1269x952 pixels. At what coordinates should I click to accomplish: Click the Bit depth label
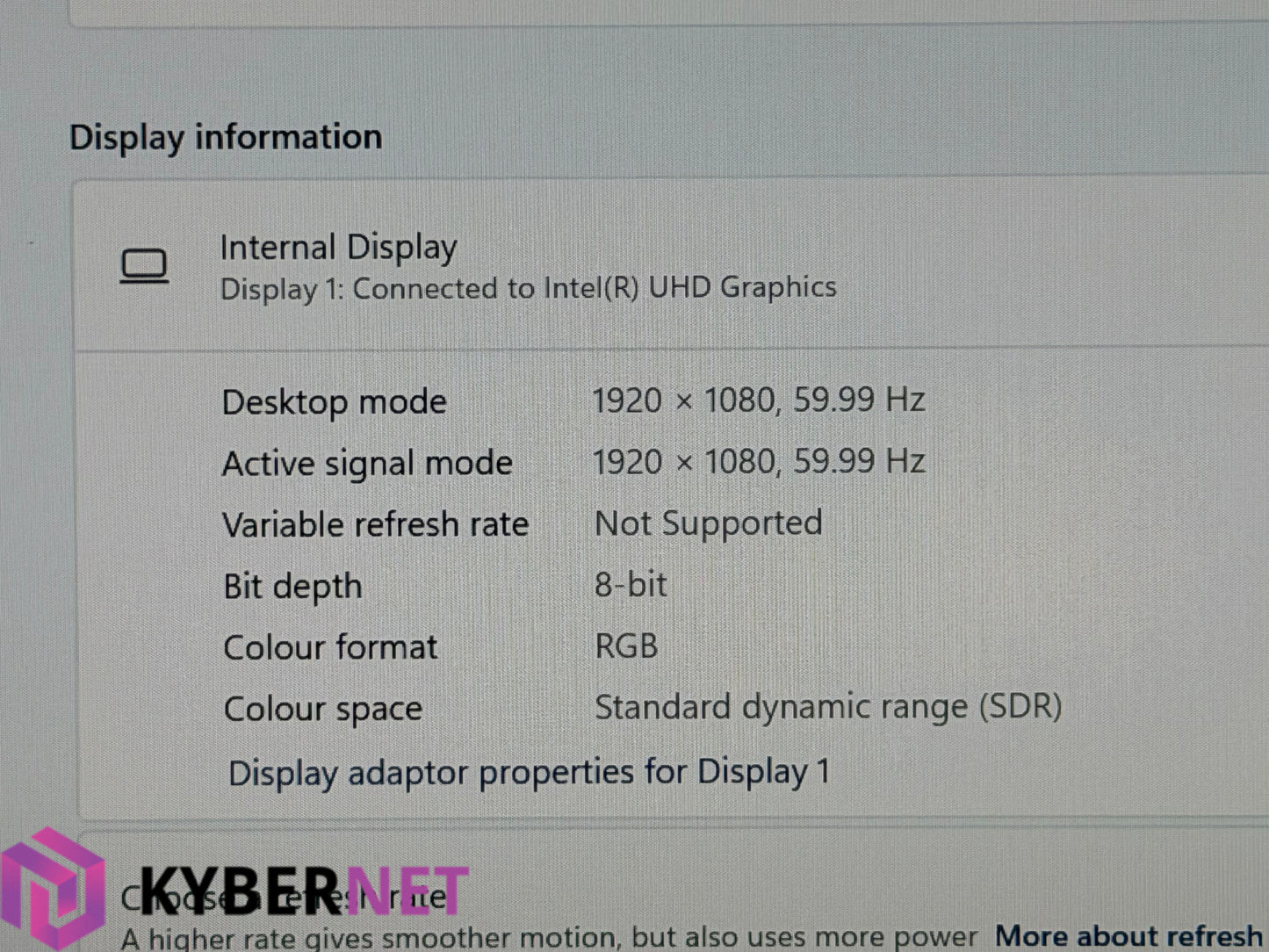[292, 588]
